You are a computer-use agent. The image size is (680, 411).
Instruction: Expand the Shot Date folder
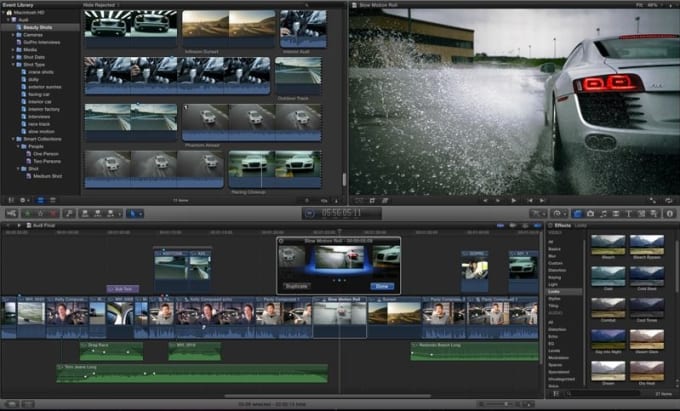pyautogui.click(x=13, y=57)
